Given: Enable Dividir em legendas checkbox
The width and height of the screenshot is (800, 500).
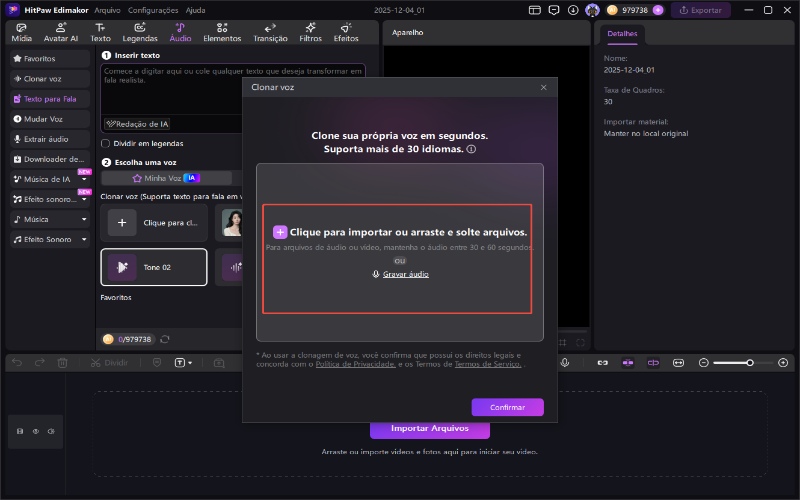Looking at the screenshot, I should pyautogui.click(x=106, y=143).
